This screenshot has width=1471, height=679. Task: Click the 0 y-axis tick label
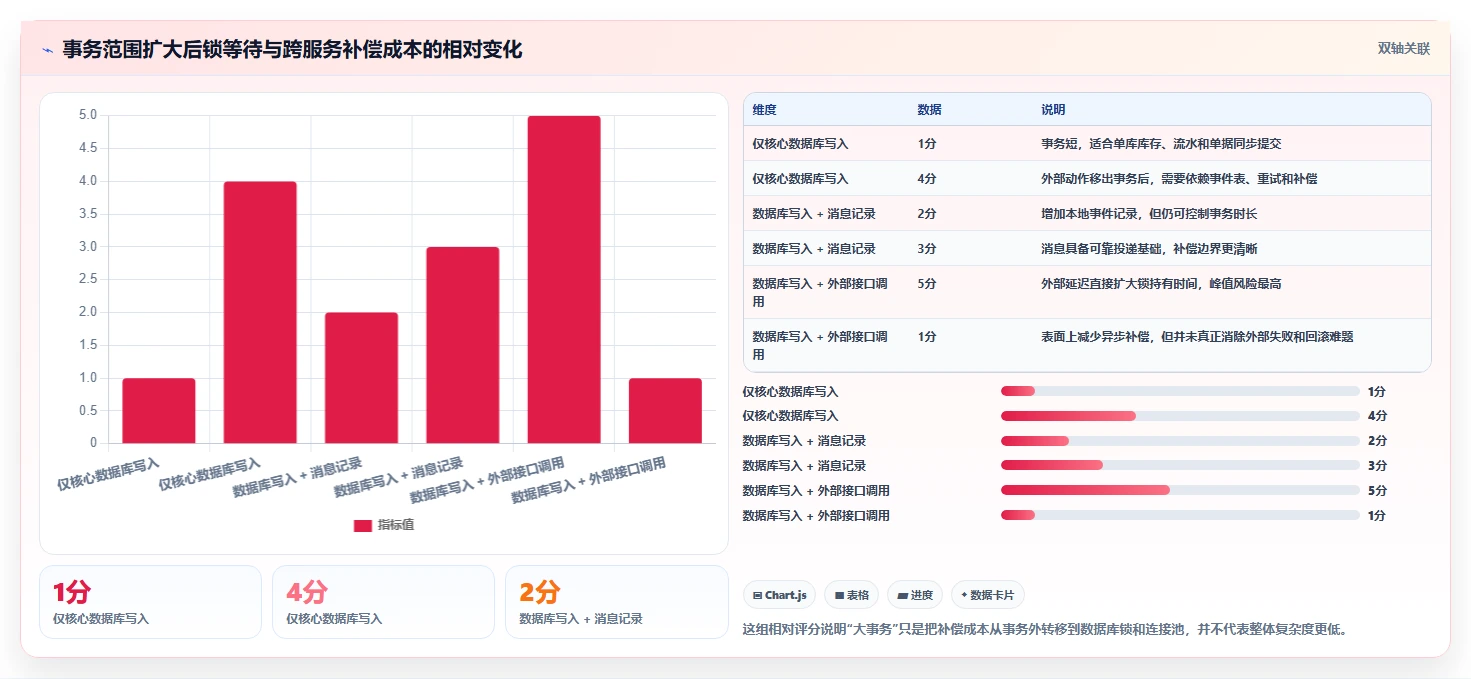94,443
